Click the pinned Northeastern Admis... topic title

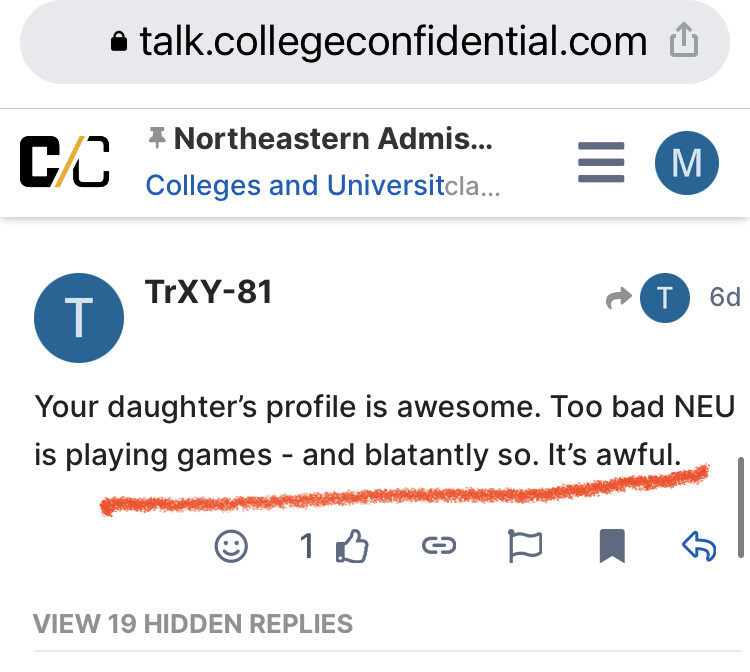[x=333, y=139]
